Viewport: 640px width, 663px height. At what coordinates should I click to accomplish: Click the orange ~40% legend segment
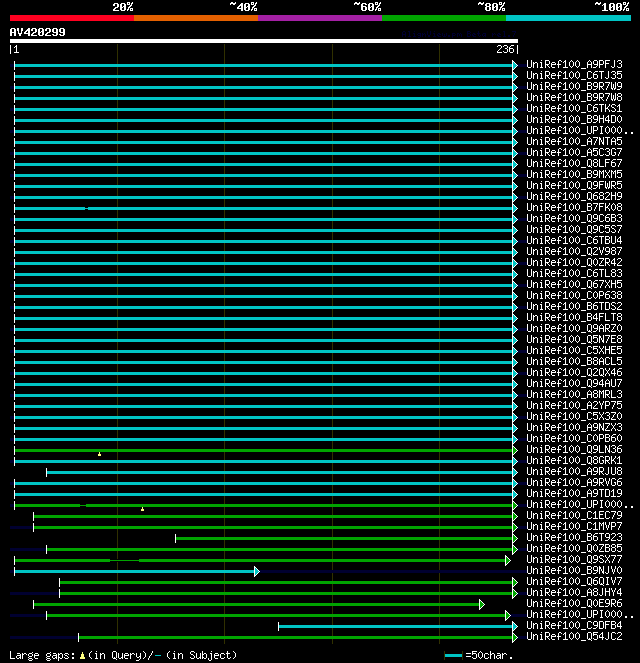[x=195, y=18]
